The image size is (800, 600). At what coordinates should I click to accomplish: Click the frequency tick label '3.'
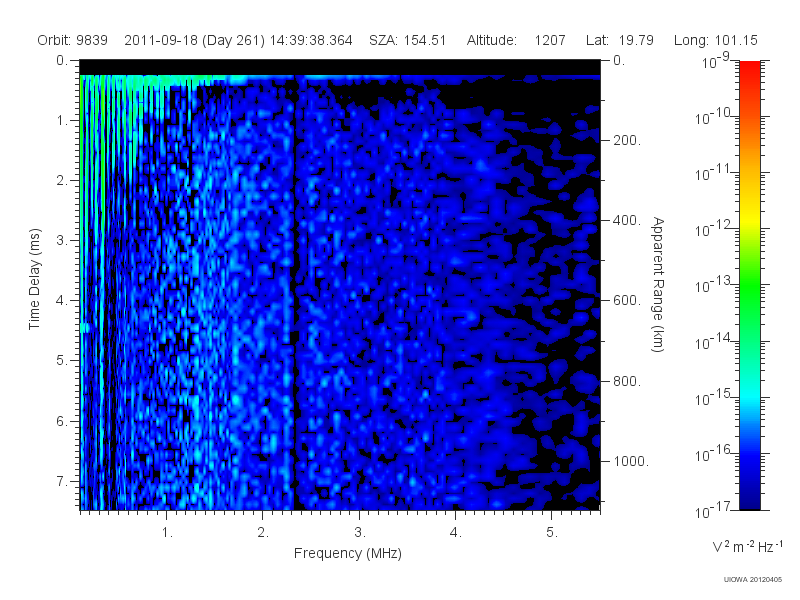point(360,533)
